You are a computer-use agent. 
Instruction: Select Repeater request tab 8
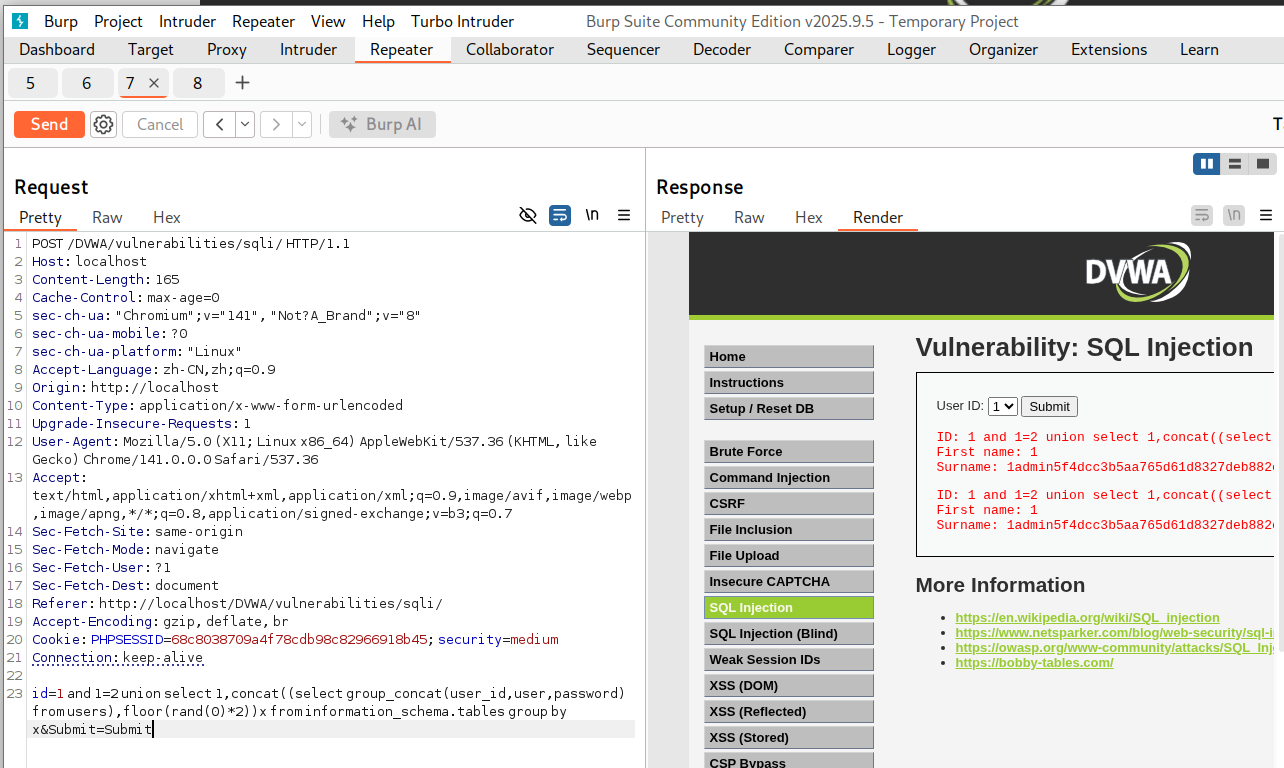click(x=198, y=83)
